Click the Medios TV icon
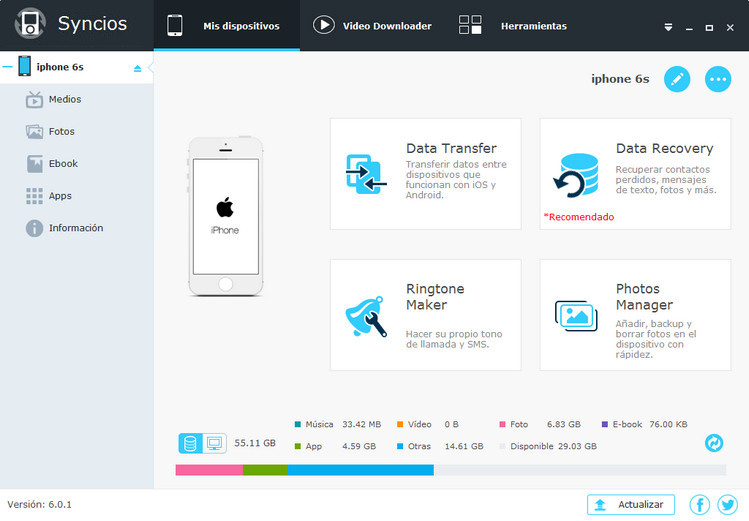The image size is (749, 521). 34,99
